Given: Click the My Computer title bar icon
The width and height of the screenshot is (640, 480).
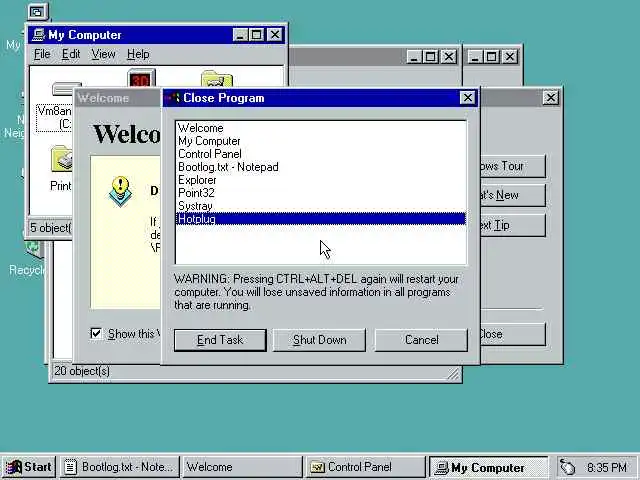Looking at the screenshot, I should pyautogui.click(x=38, y=35).
